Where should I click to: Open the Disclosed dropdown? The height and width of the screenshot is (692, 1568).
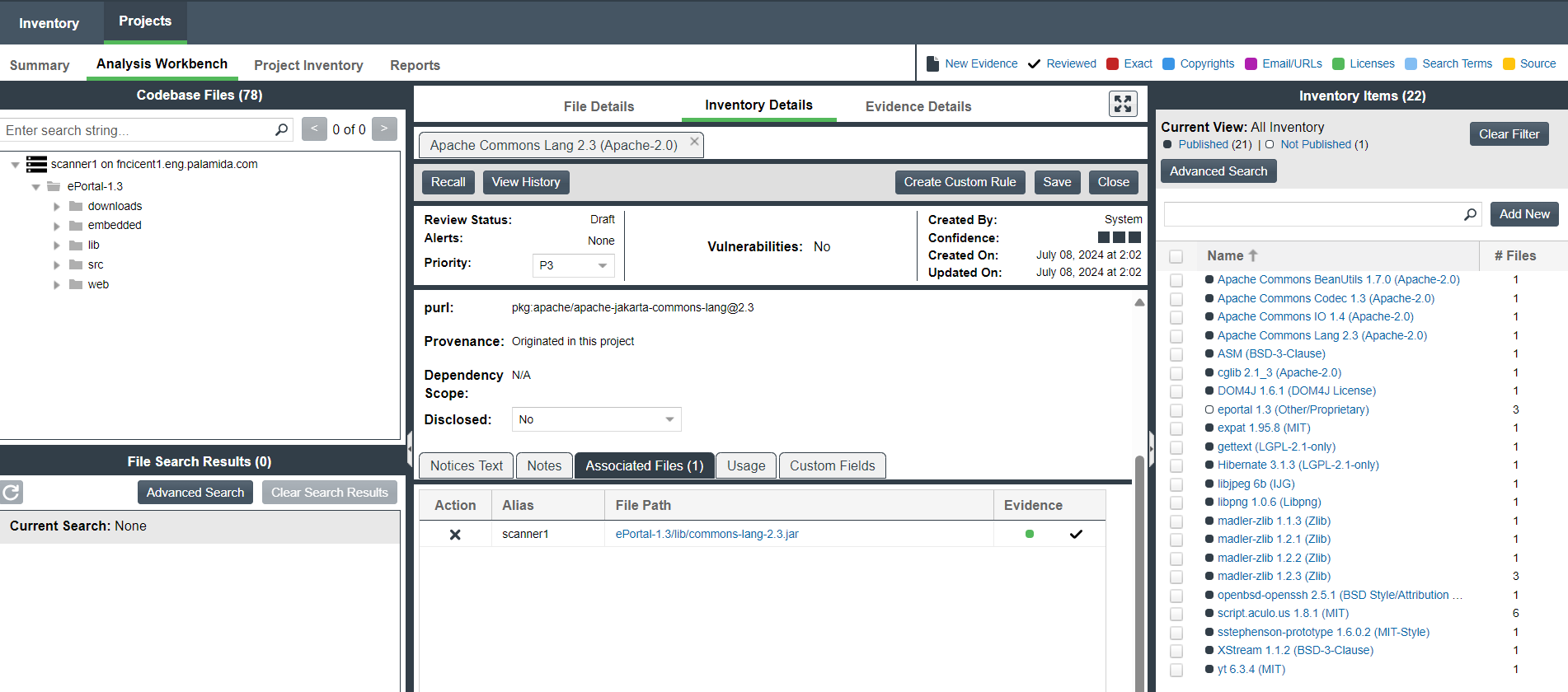[x=595, y=419]
